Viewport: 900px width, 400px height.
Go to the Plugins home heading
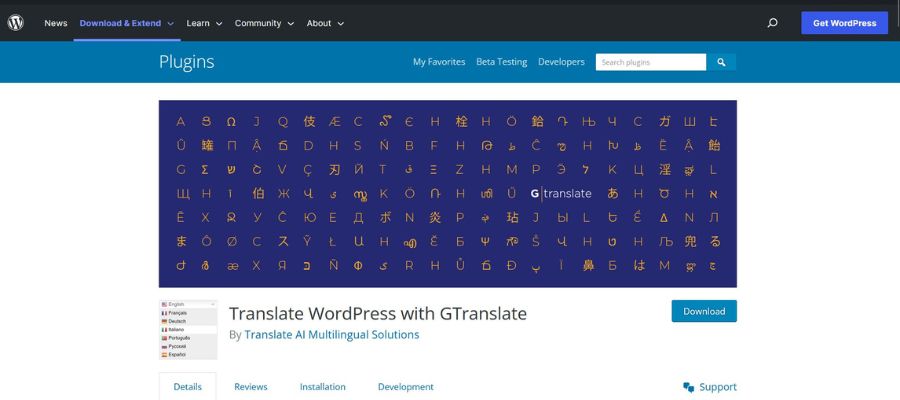[x=187, y=62]
